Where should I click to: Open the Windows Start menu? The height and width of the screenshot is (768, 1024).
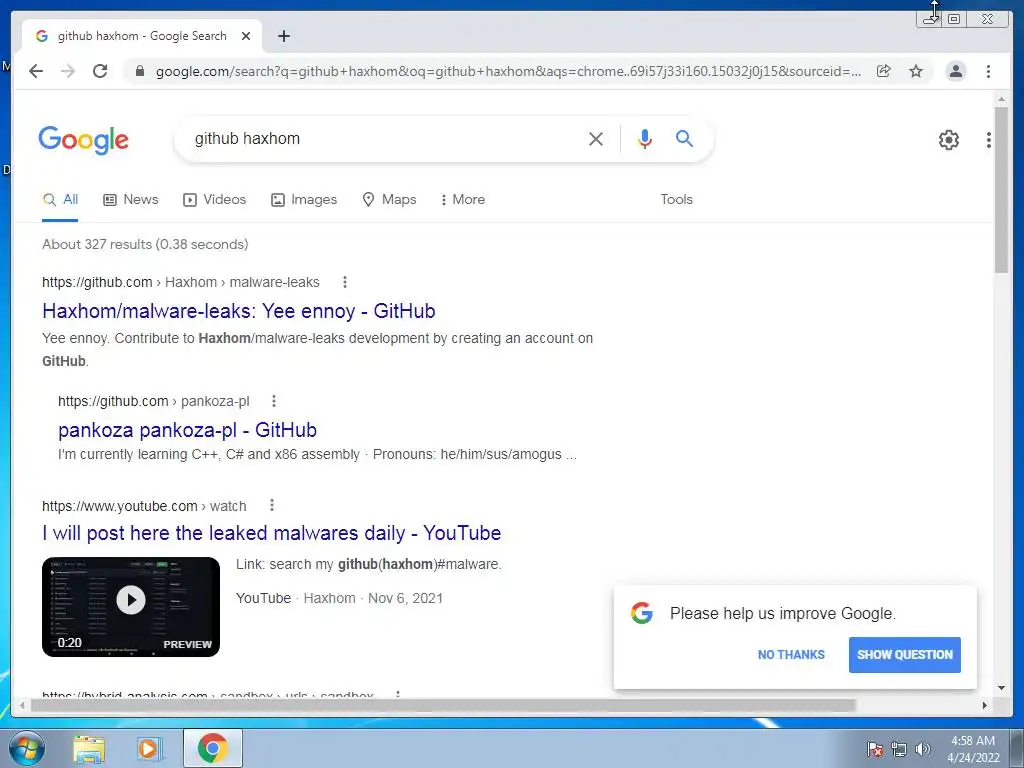[x=27, y=748]
